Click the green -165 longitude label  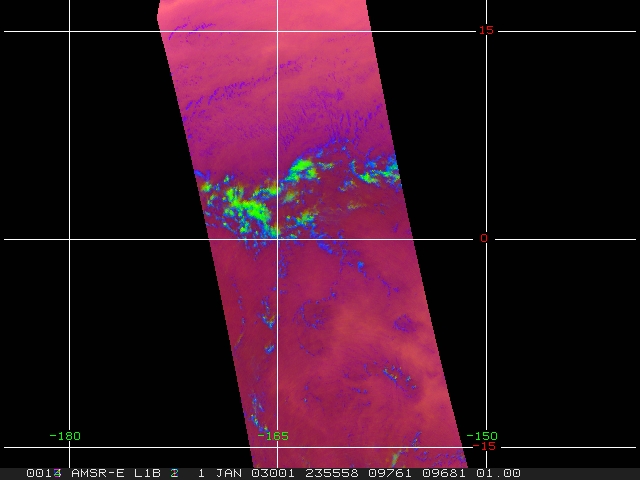click(x=273, y=435)
